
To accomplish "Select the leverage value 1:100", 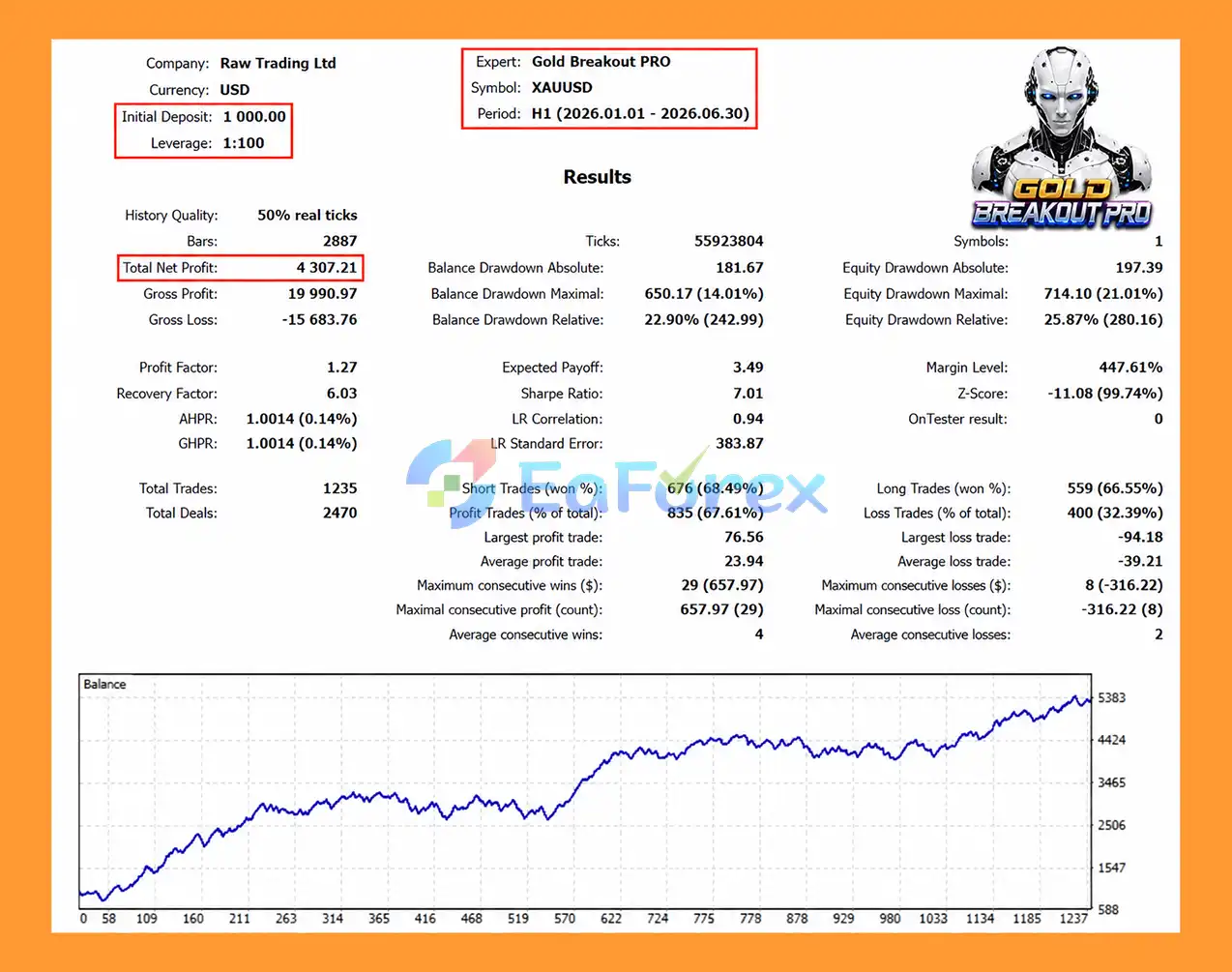I will coord(244,143).
